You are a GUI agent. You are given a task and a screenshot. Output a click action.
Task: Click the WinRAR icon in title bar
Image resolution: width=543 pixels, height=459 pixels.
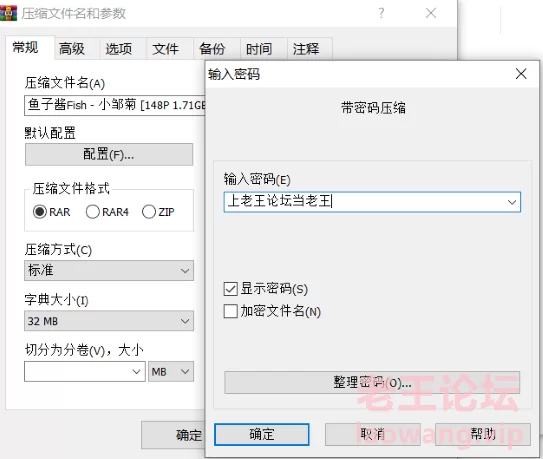8,13
